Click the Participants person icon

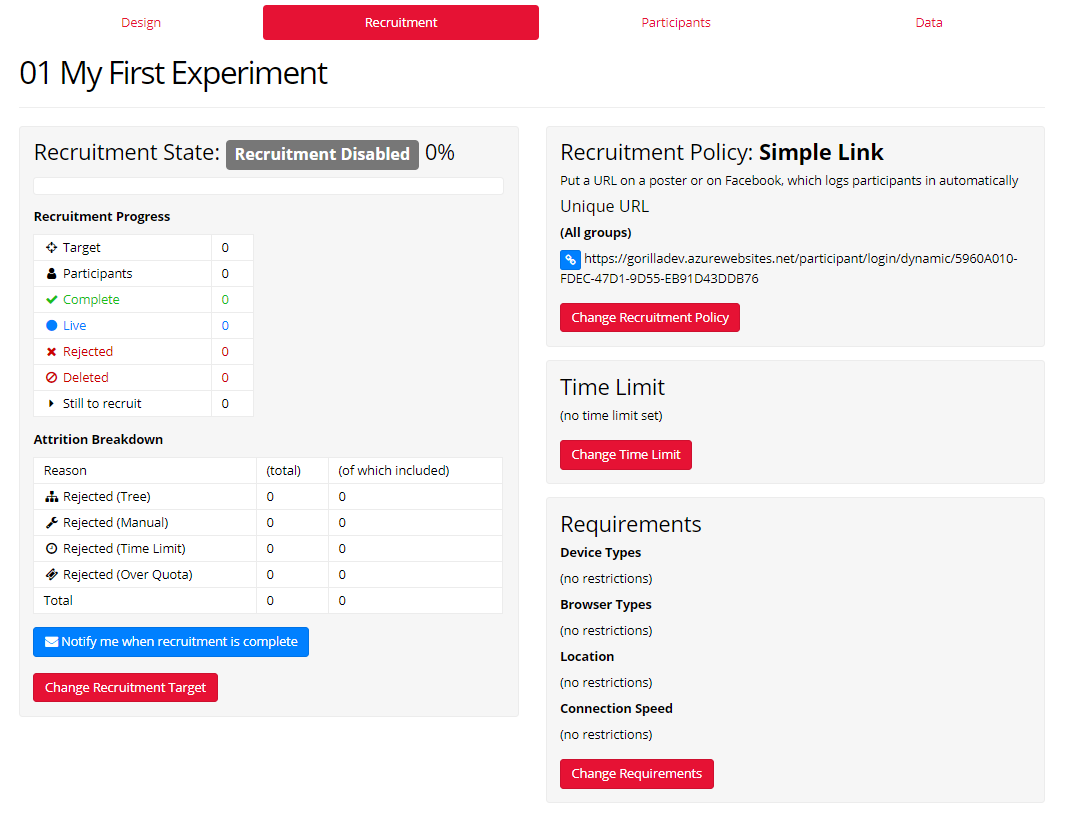pos(52,273)
